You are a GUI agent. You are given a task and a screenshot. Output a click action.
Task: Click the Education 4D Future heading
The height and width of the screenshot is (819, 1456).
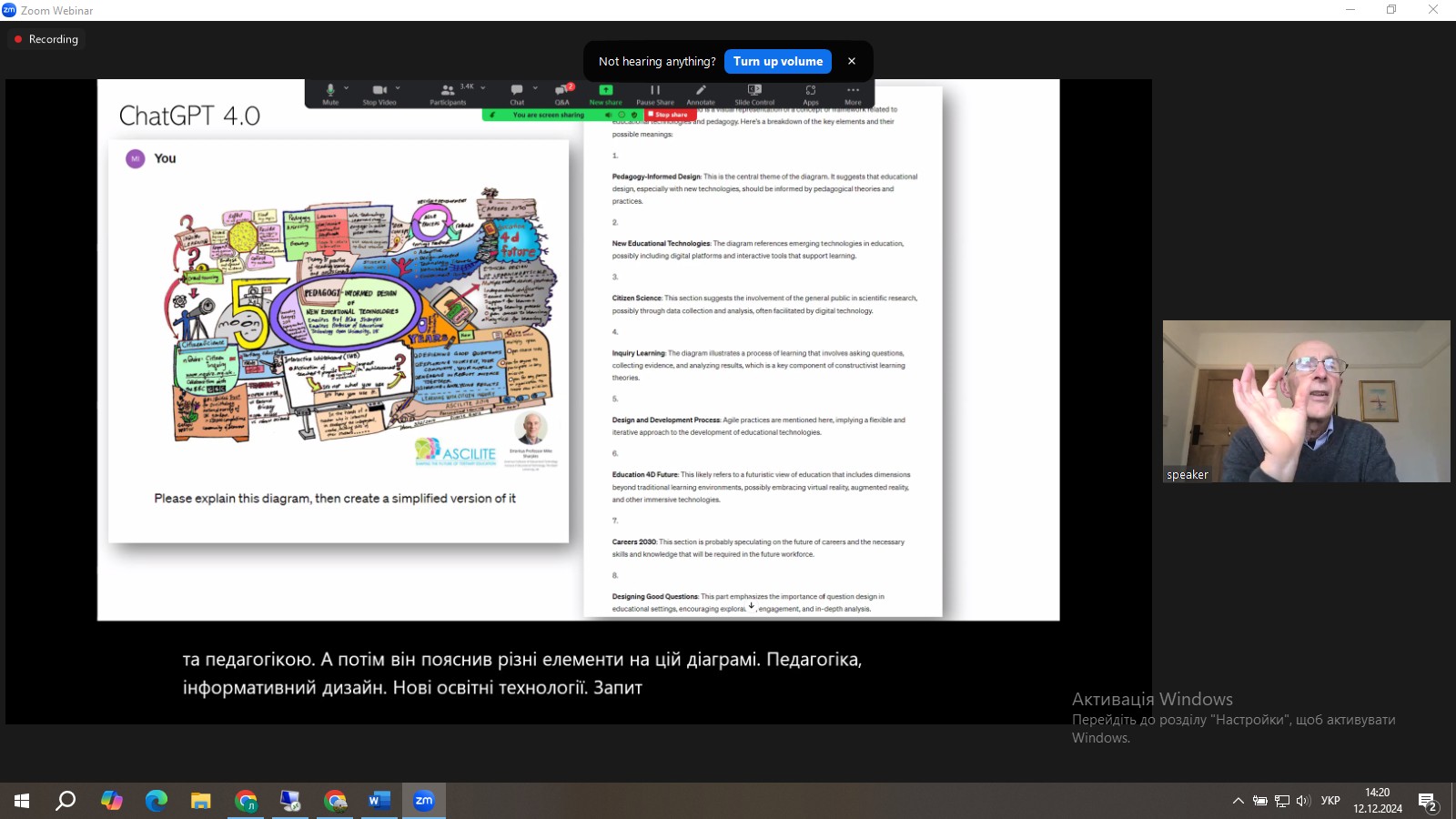[645, 474]
